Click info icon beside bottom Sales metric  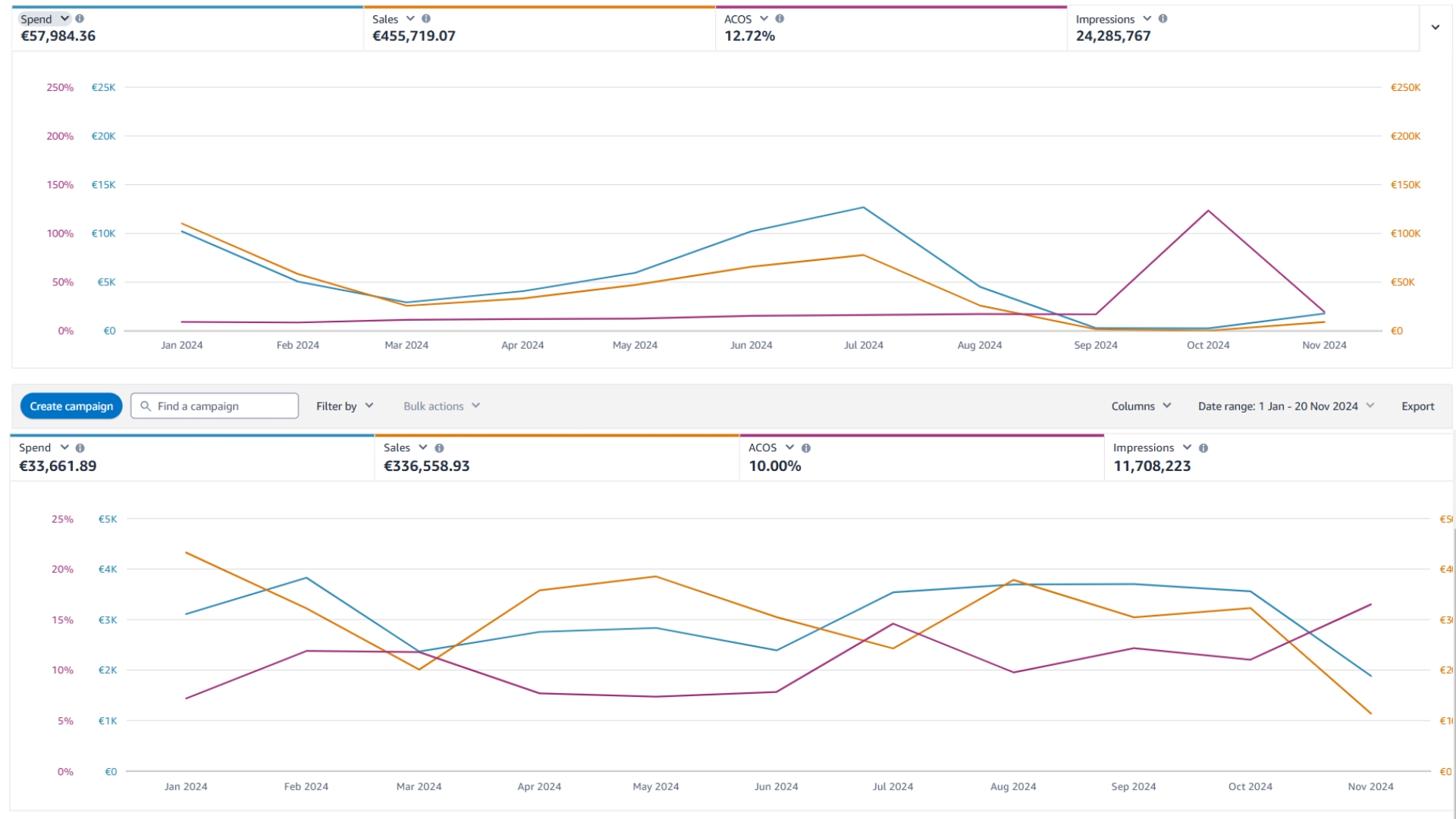[439, 448]
